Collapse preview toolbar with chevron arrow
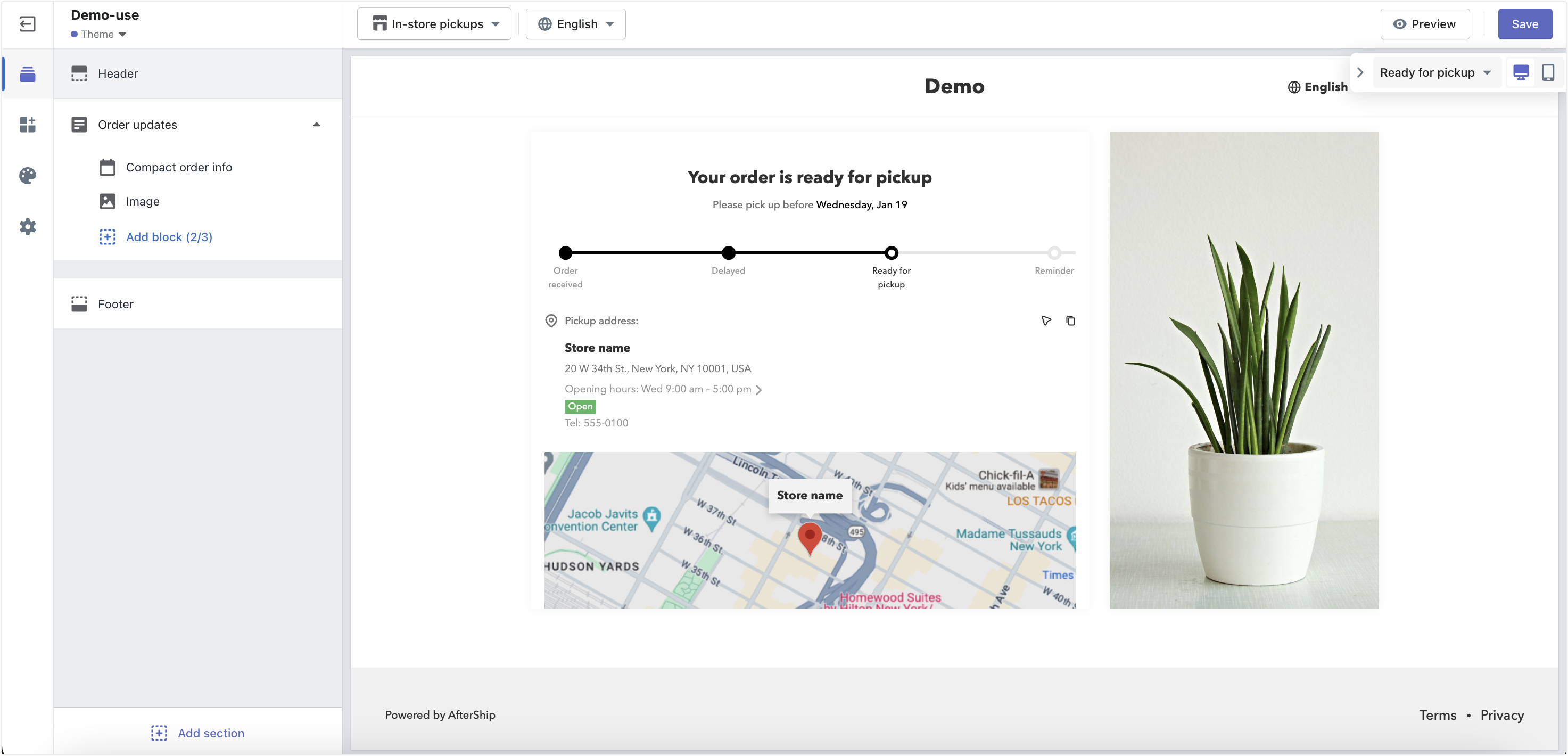The image size is (1568, 756). pos(1360,72)
